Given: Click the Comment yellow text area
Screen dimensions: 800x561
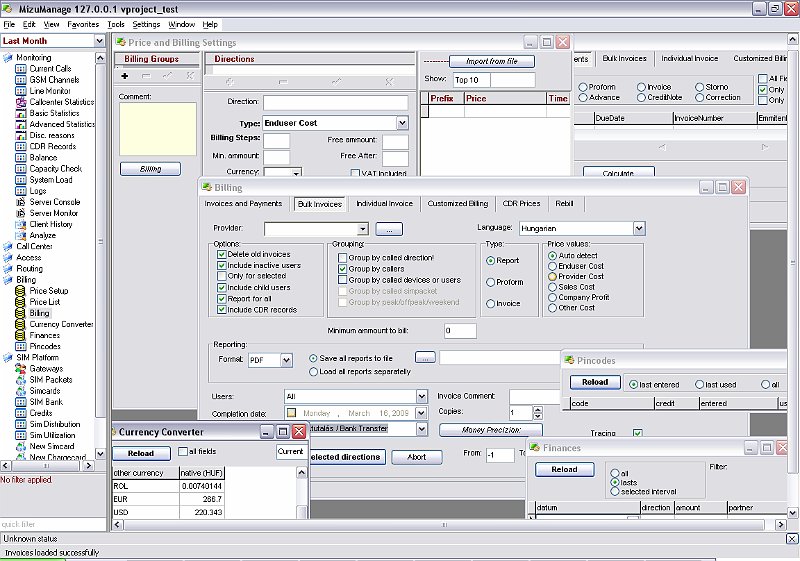Looking at the screenshot, I should coord(158,129).
